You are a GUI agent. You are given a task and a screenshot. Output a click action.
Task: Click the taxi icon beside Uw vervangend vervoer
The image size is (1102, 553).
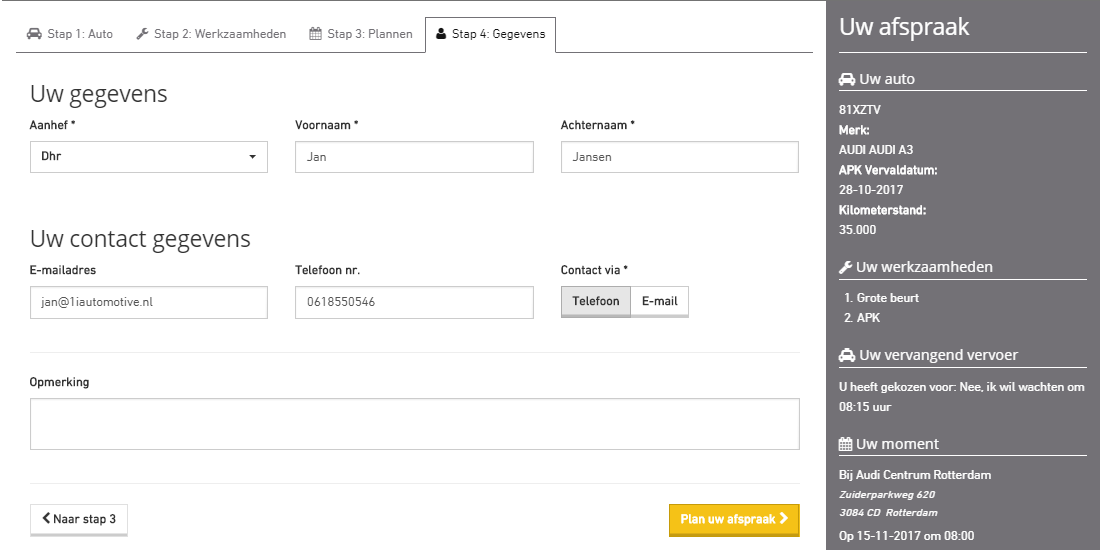tap(847, 356)
